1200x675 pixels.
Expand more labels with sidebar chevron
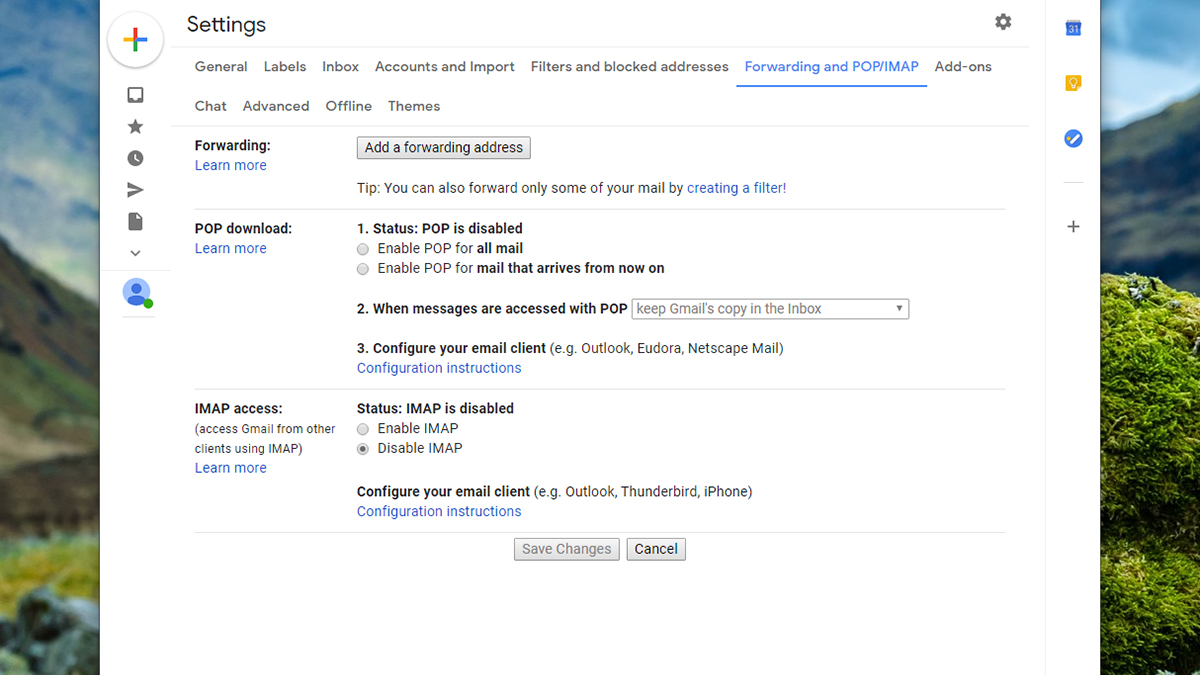135,253
